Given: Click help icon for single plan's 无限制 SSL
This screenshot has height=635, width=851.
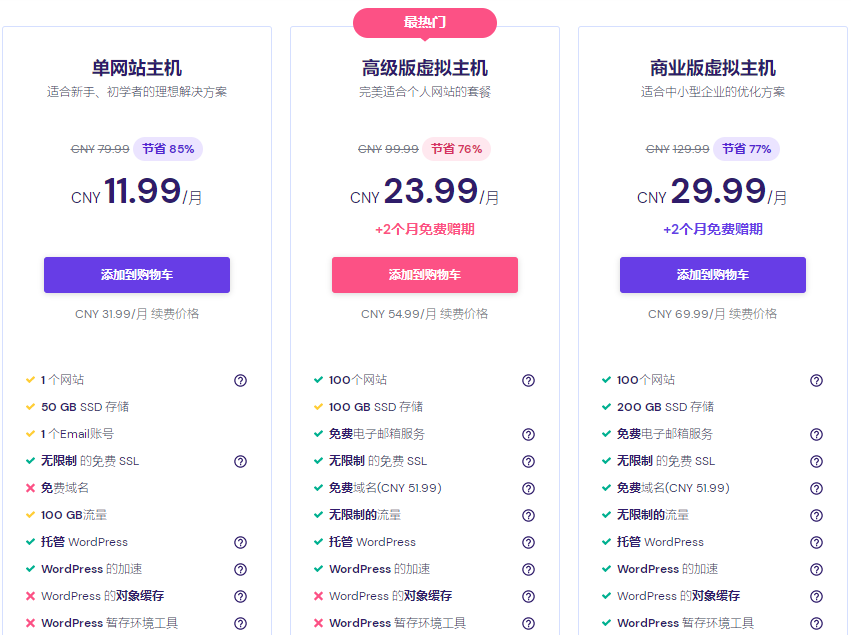Looking at the screenshot, I should (x=240, y=461).
